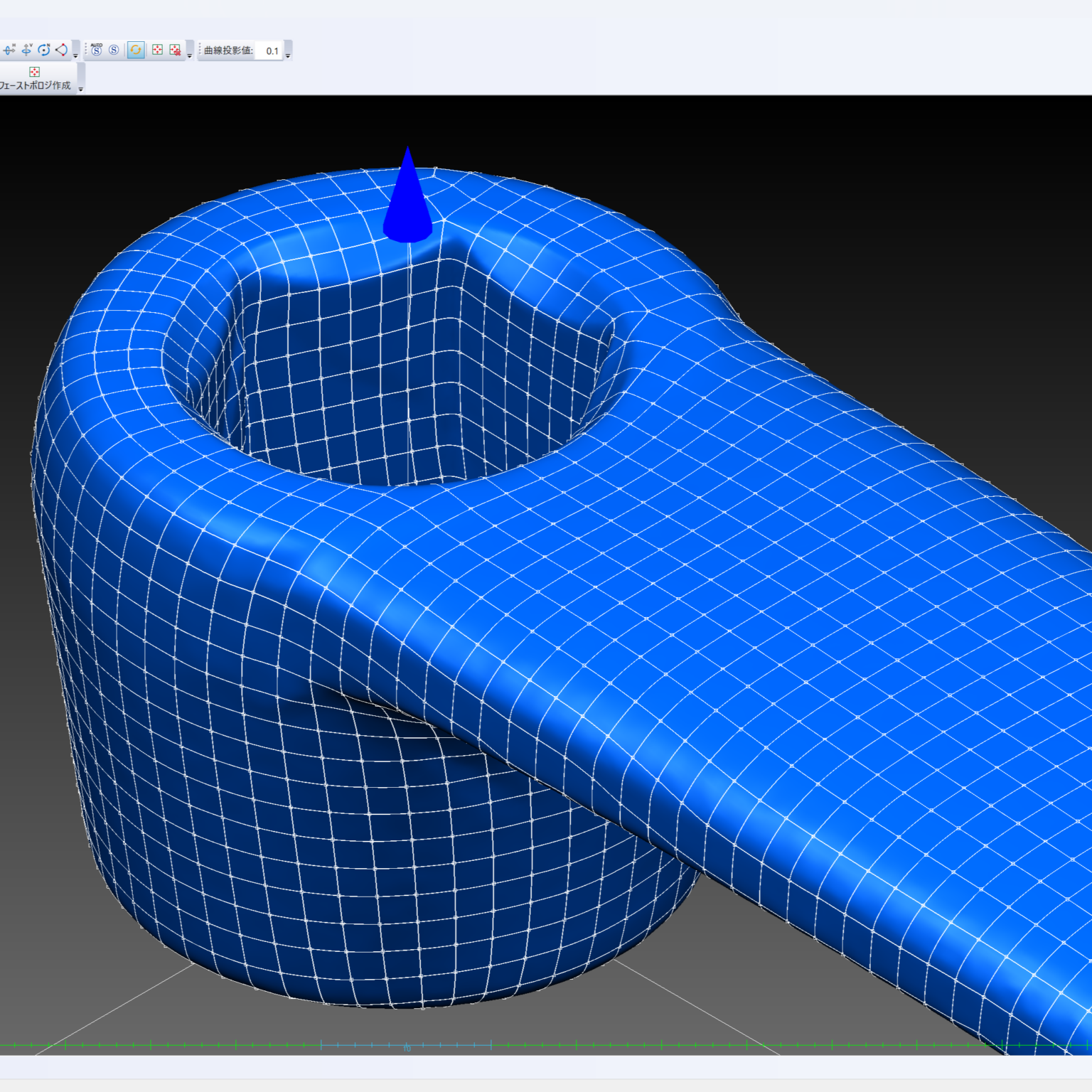The height and width of the screenshot is (1092, 1092).
Task: Click the grid icon with red X
Action: [x=175, y=50]
